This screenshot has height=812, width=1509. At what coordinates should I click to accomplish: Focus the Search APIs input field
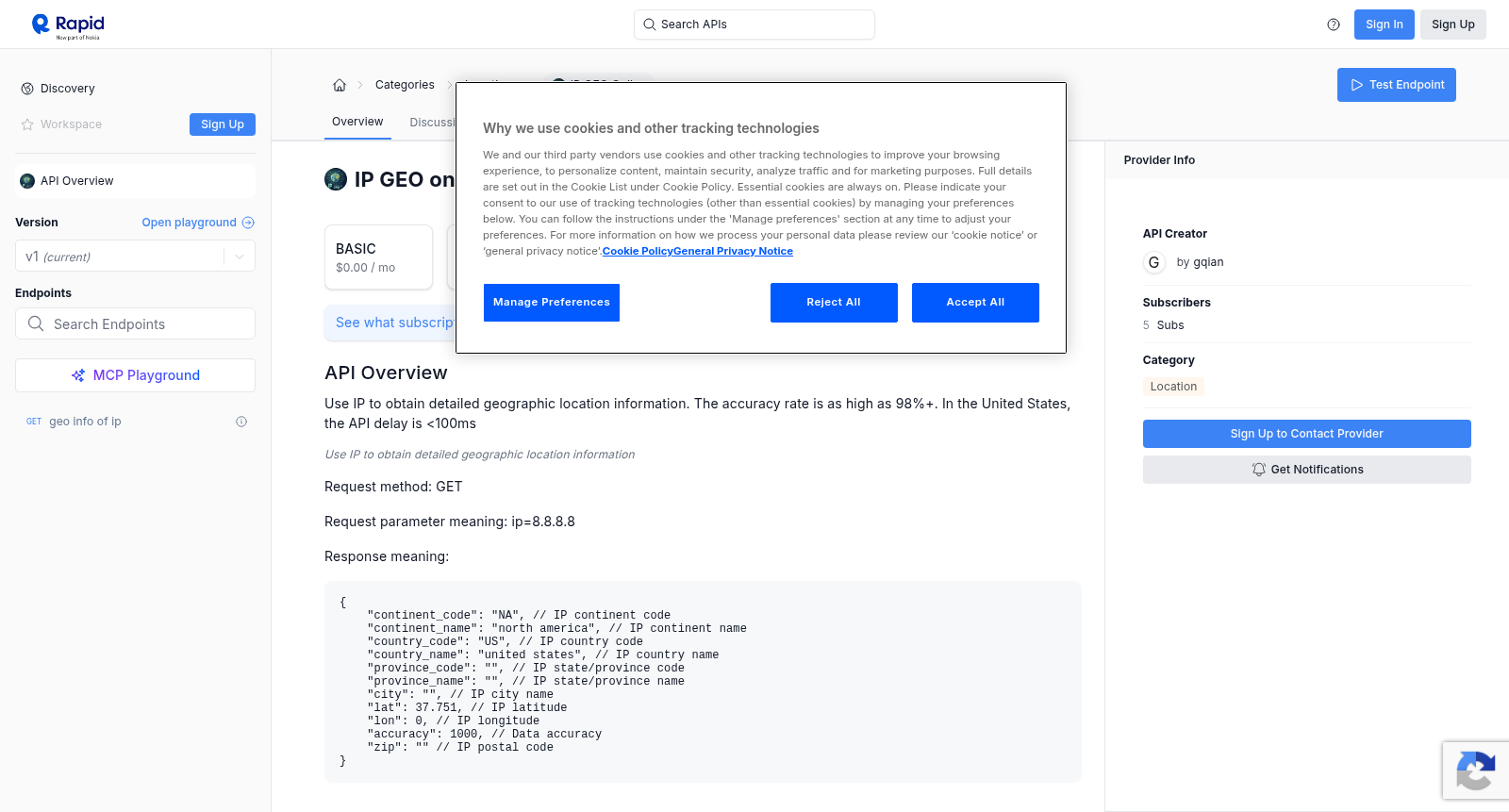754,25
